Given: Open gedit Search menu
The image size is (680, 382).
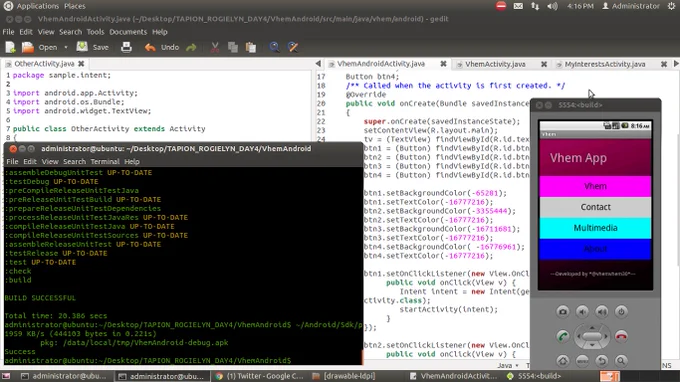Looking at the screenshot, I should click(70, 32).
